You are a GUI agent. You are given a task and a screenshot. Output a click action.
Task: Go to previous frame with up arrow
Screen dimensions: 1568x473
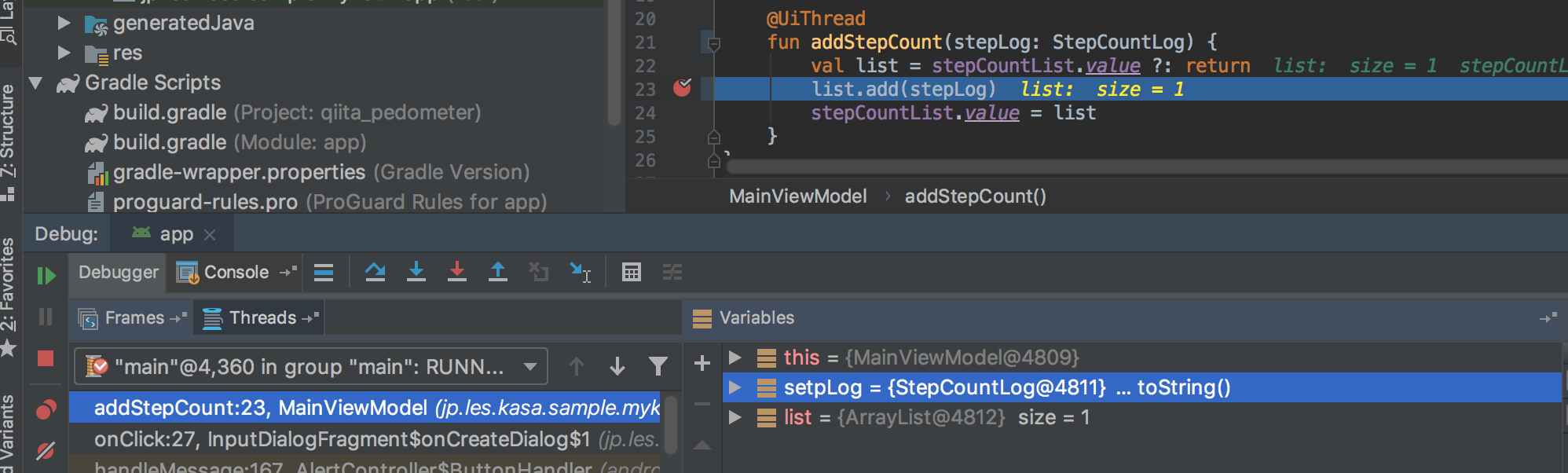point(577,366)
